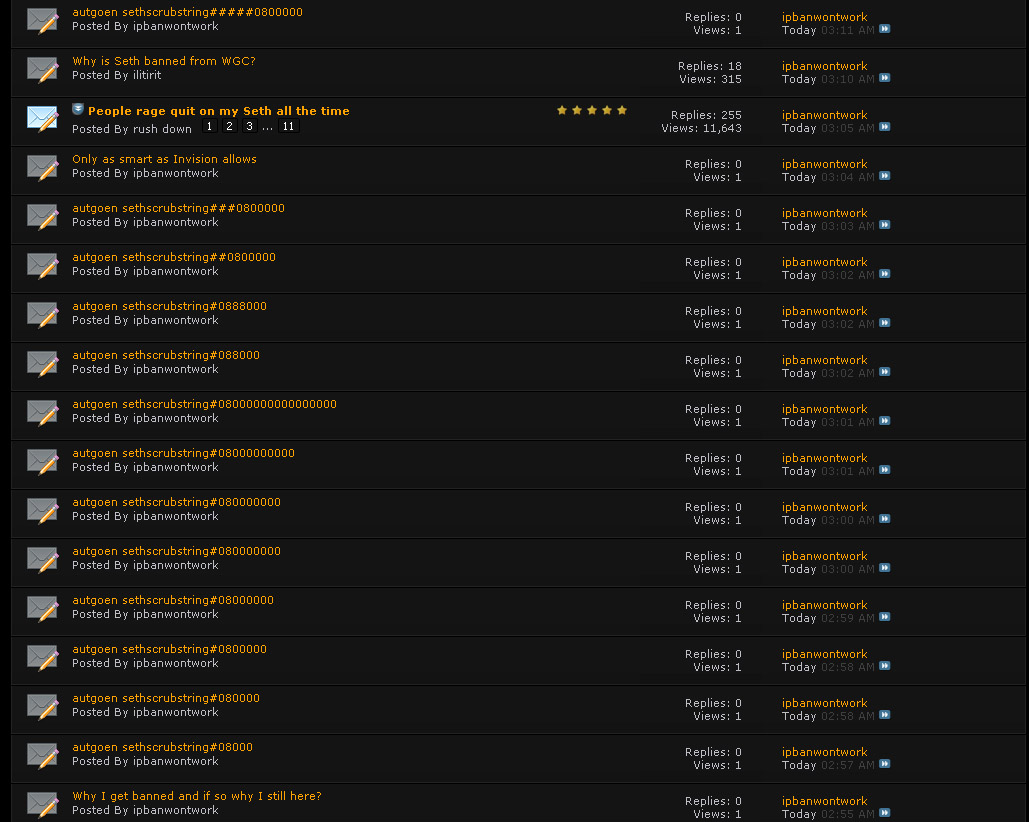Expand the preview arrow before 'People rage quit on my Seth'
Screen dimensions: 1029x822
(78, 110)
